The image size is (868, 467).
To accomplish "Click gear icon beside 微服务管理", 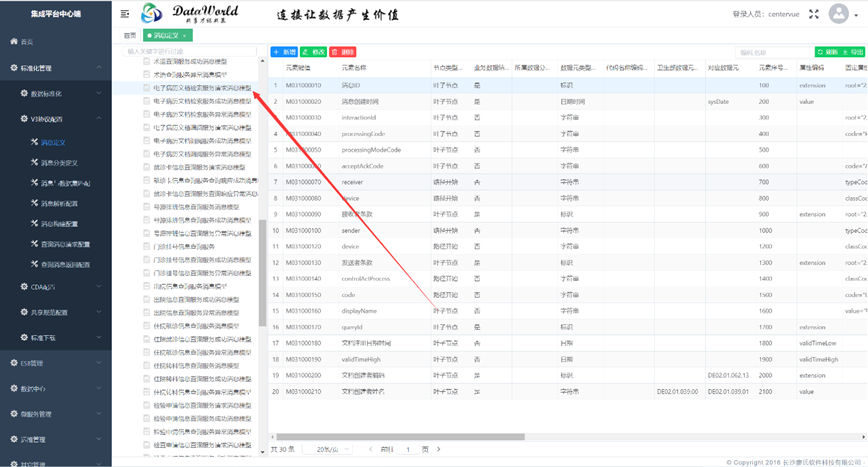I will [14, 413].
